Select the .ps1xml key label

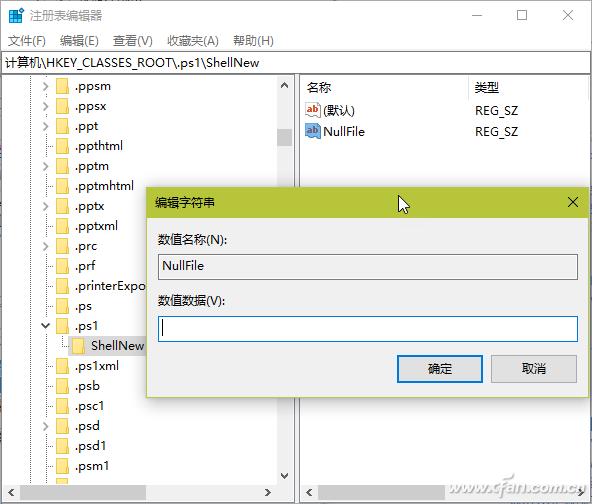(97, 366)
